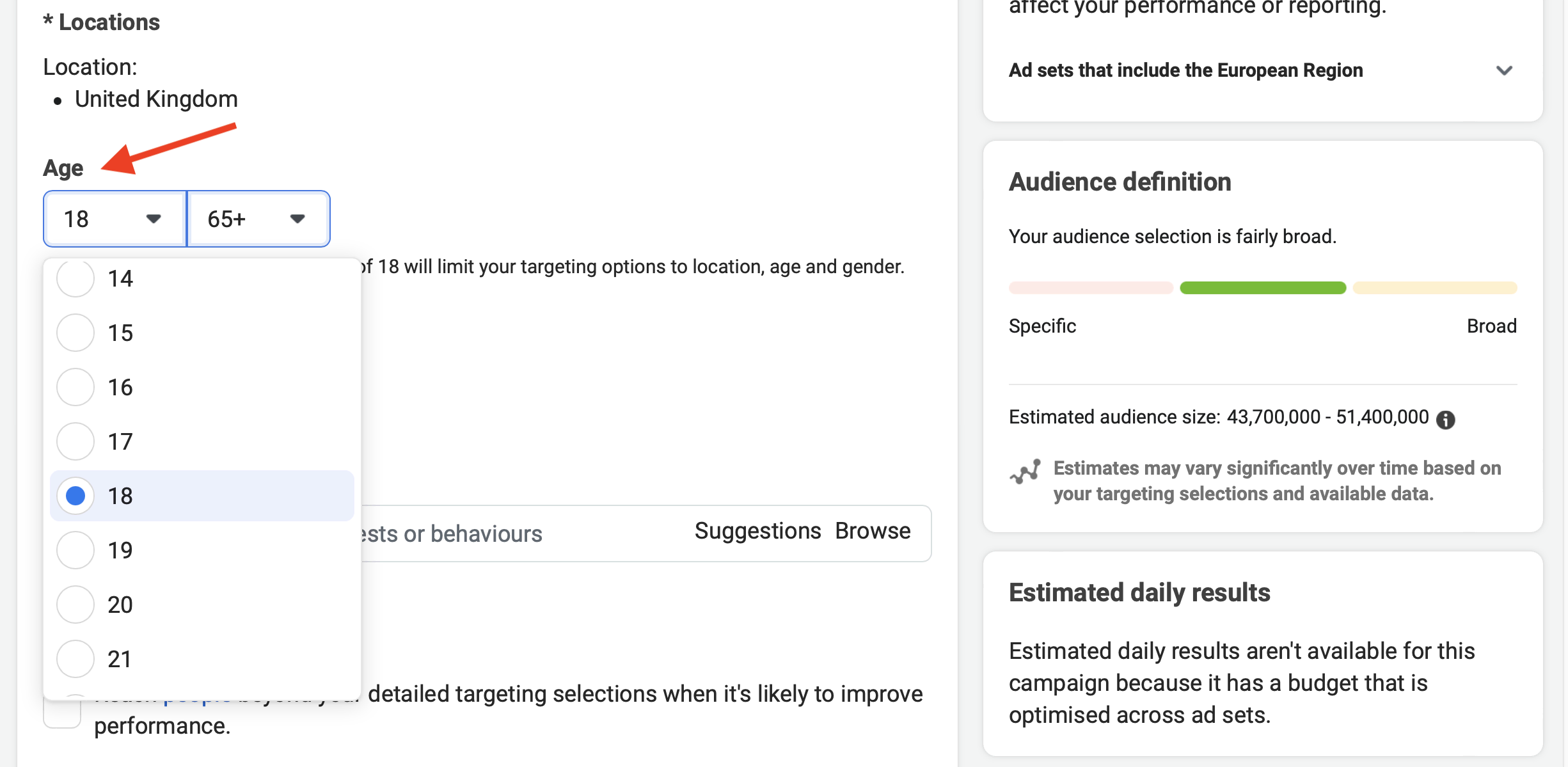Open the maximum age 65+ dropdown

pos(258,219)
